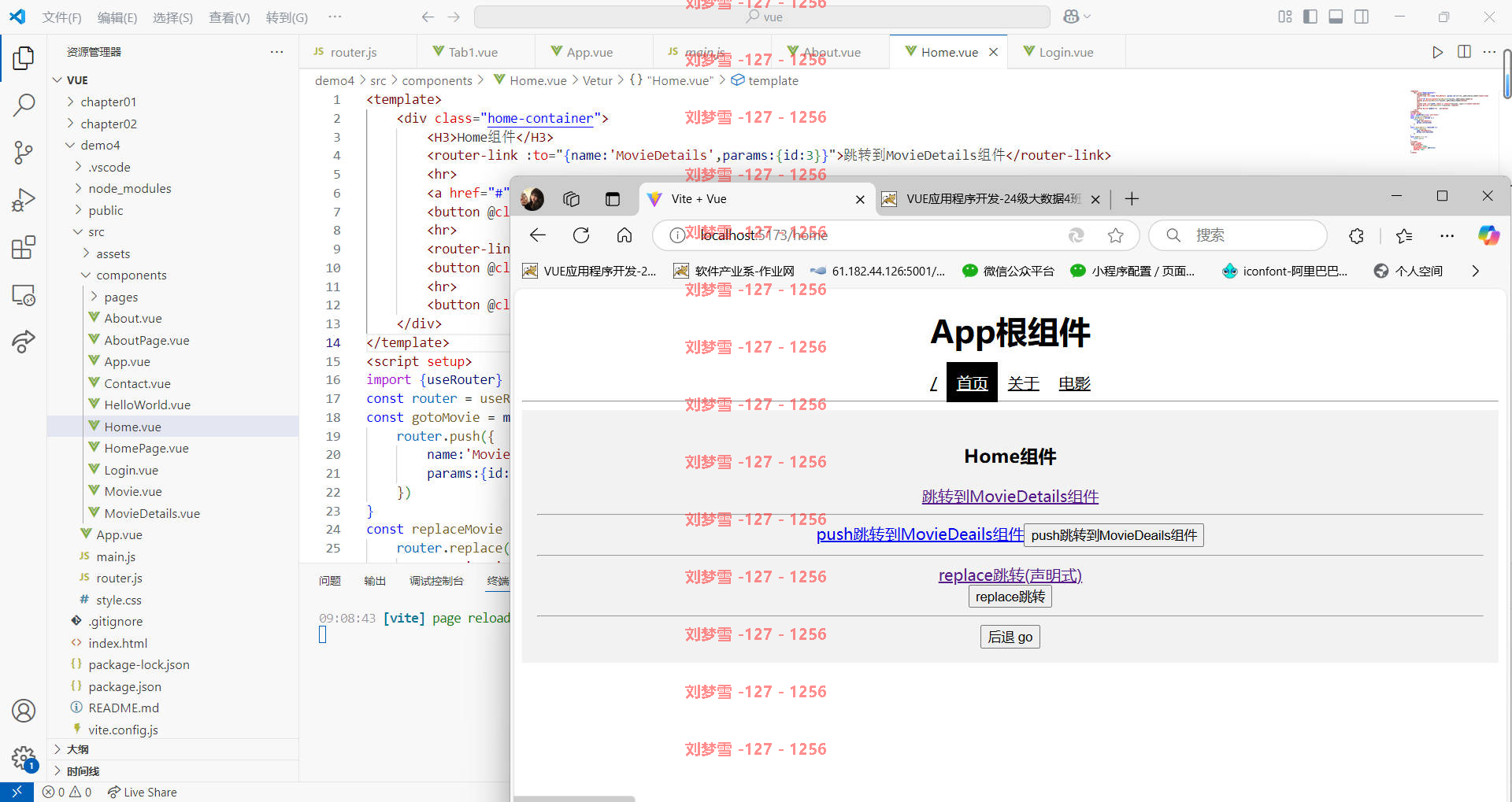Screen dimensions: 1512x802
Task: Open editor more actions ellipsis
Action: click(1489, 52)
